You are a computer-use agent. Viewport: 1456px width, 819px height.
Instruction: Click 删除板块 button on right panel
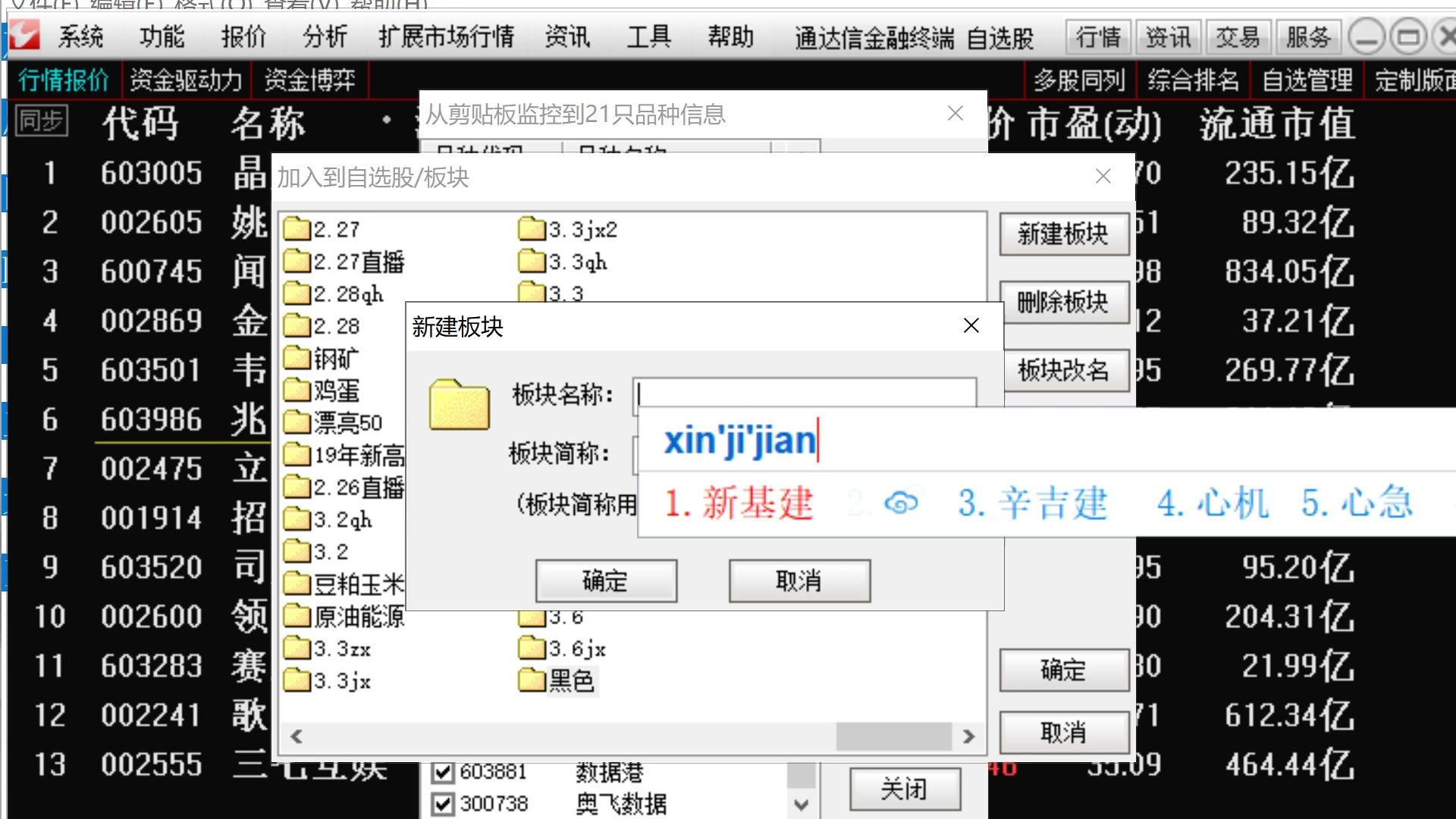[x=1063, y=302]
